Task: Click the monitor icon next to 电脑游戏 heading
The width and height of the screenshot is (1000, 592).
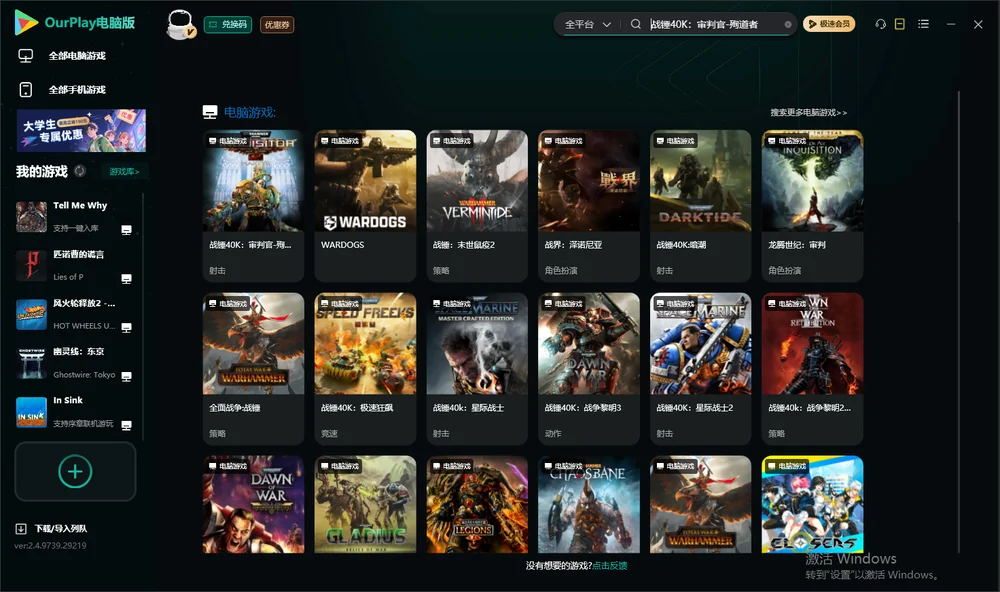Action: [x=210, y=112]
